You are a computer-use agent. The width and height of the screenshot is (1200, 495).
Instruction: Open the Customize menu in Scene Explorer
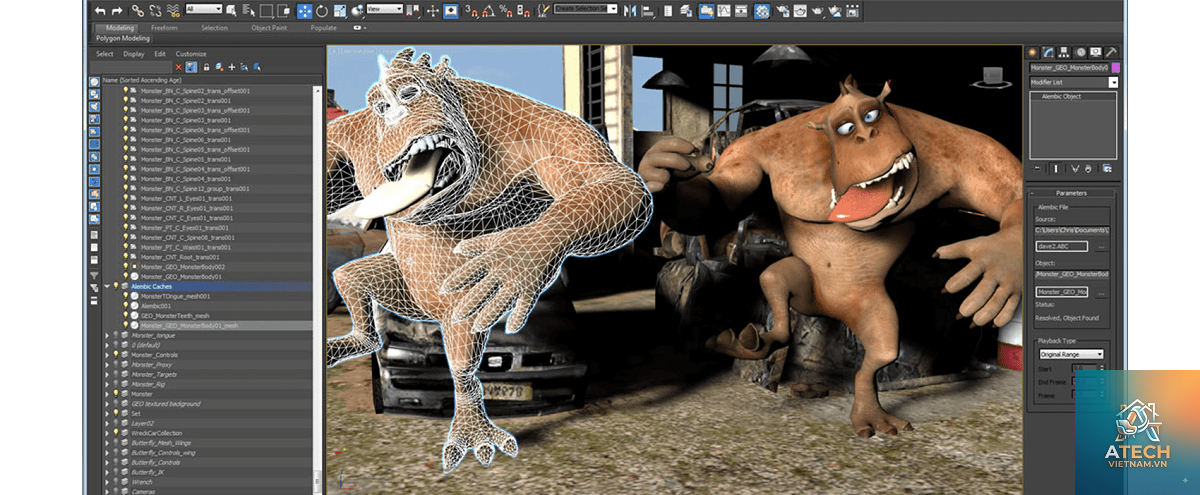tap(191, 54)
